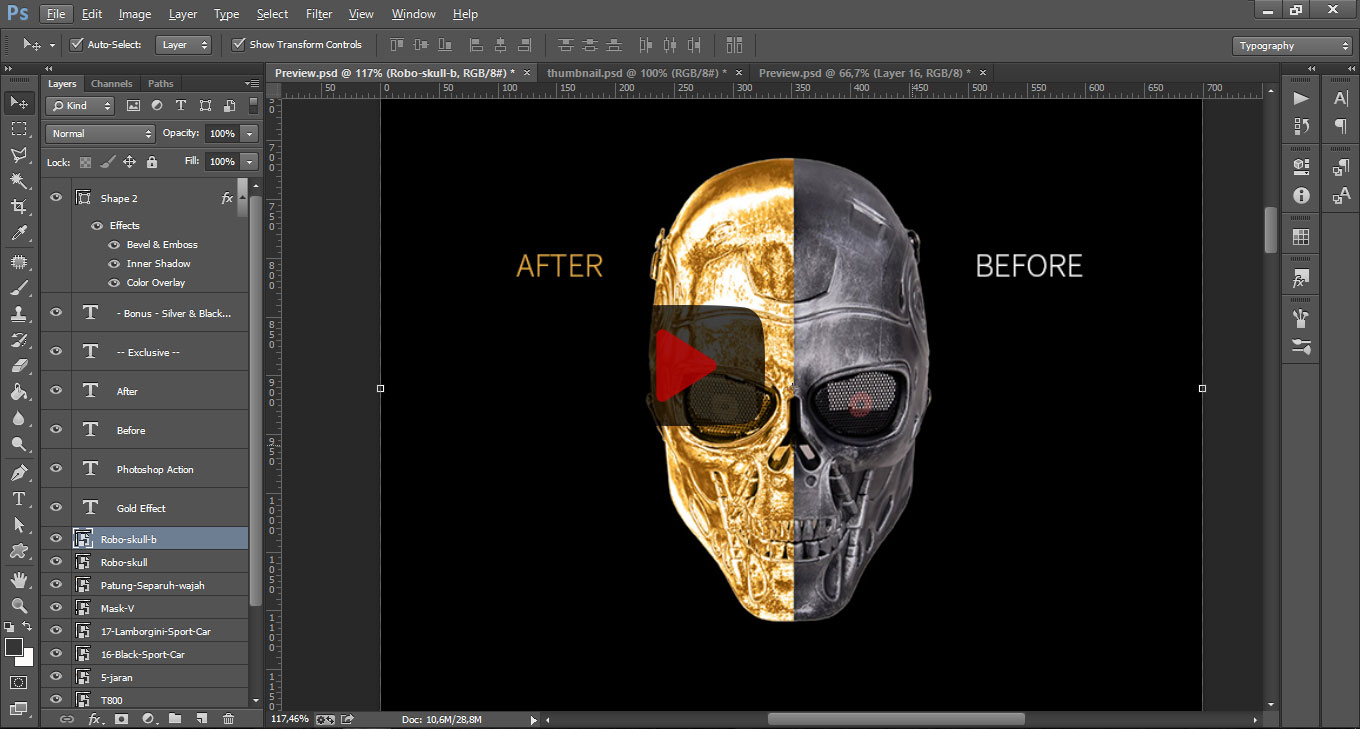Select the Crop tool
Viewport: 1360px width, 729px height.
click(x=18, y=207)
